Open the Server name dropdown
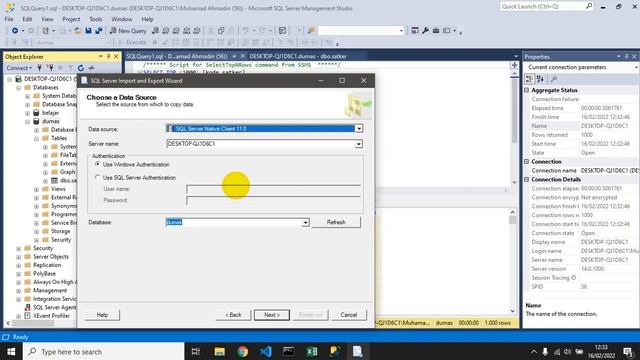640x360 pixels. pos(358,144)
